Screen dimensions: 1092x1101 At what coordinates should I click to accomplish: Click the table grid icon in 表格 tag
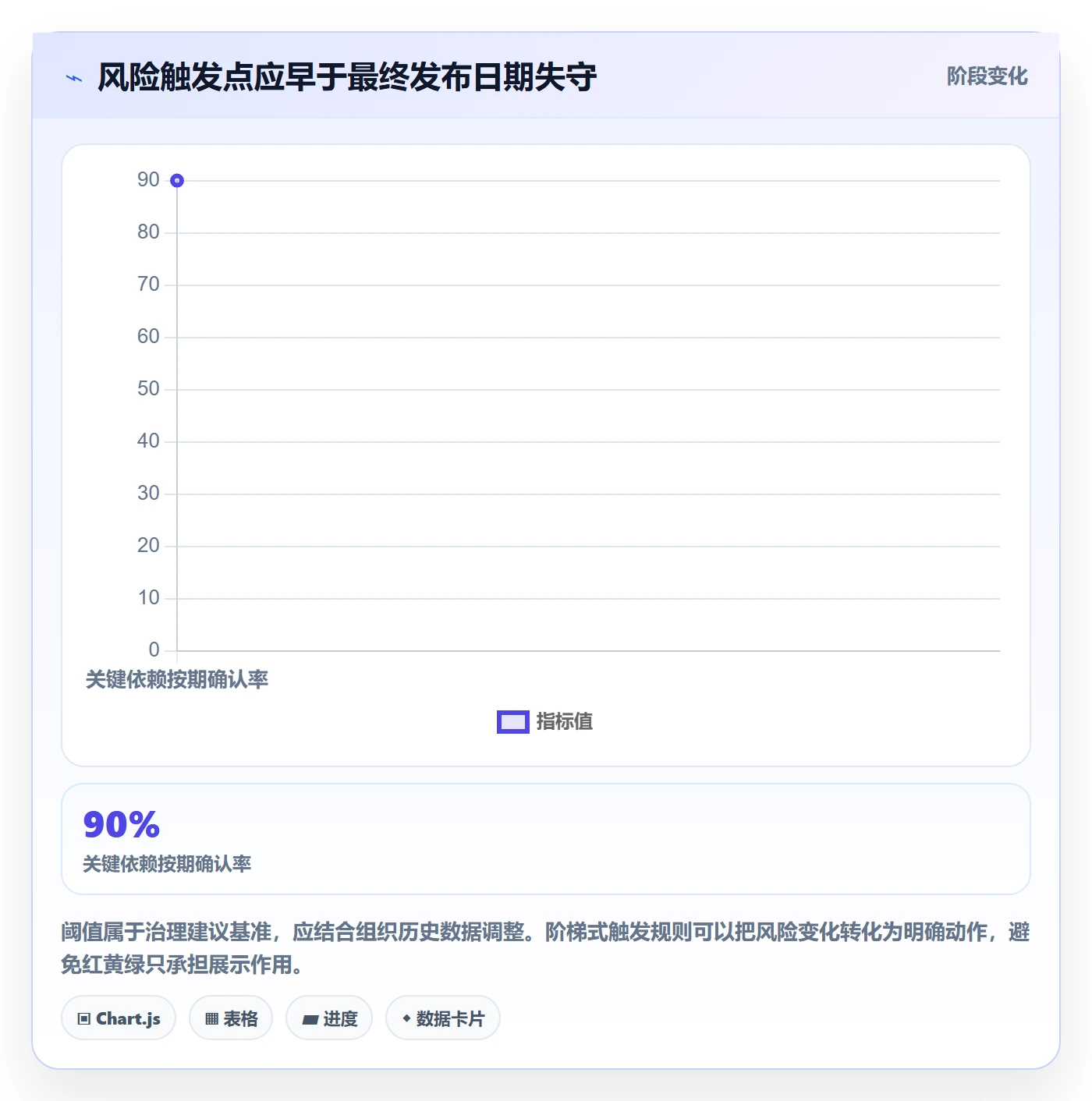click(x=211, y=1019)
